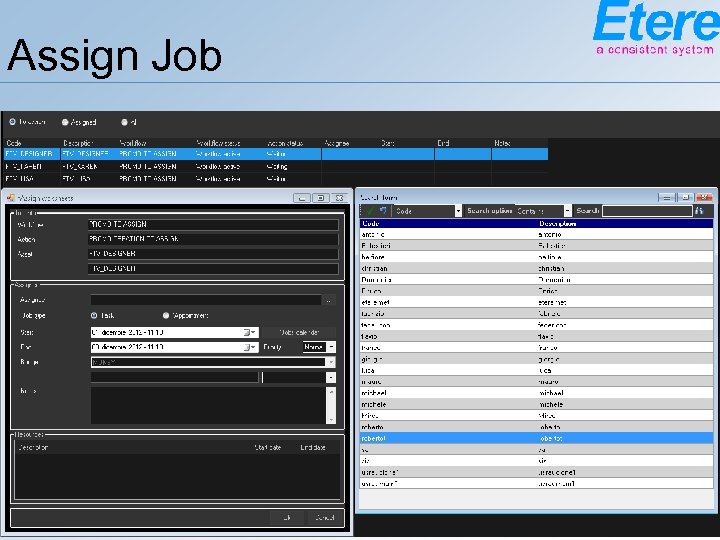The width and height of the screenshot is (720, 540).
Task: Click the Notes column header in job list
Action: pyautogui.click(x=502, y=143)
